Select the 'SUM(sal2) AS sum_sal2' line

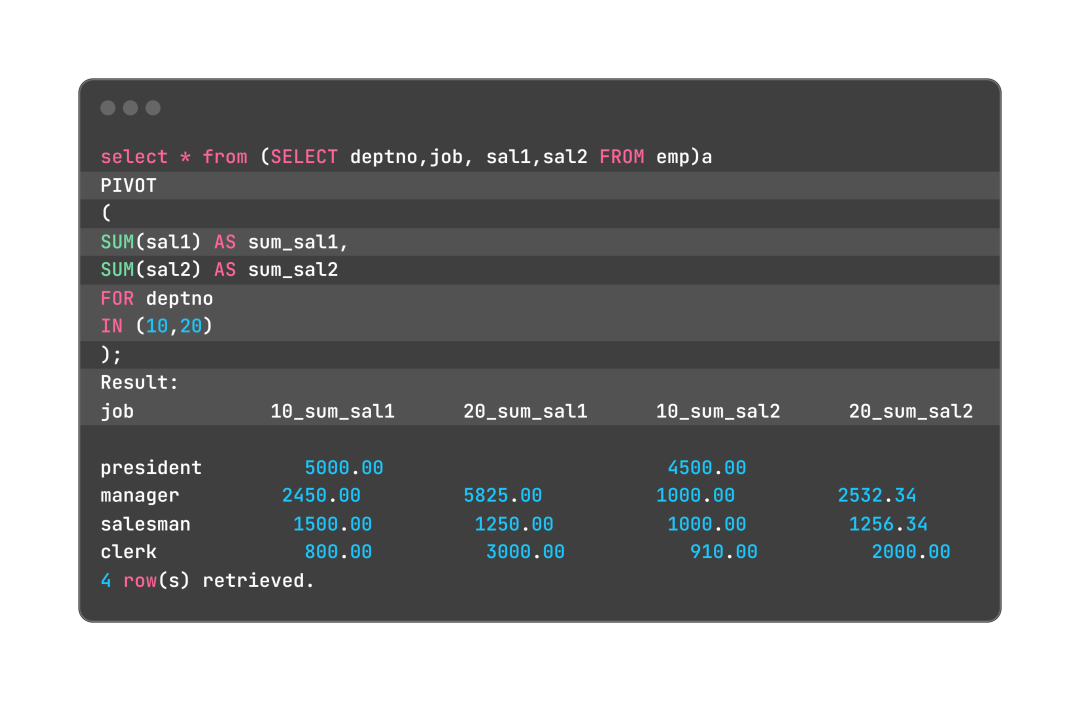(219, 269)
